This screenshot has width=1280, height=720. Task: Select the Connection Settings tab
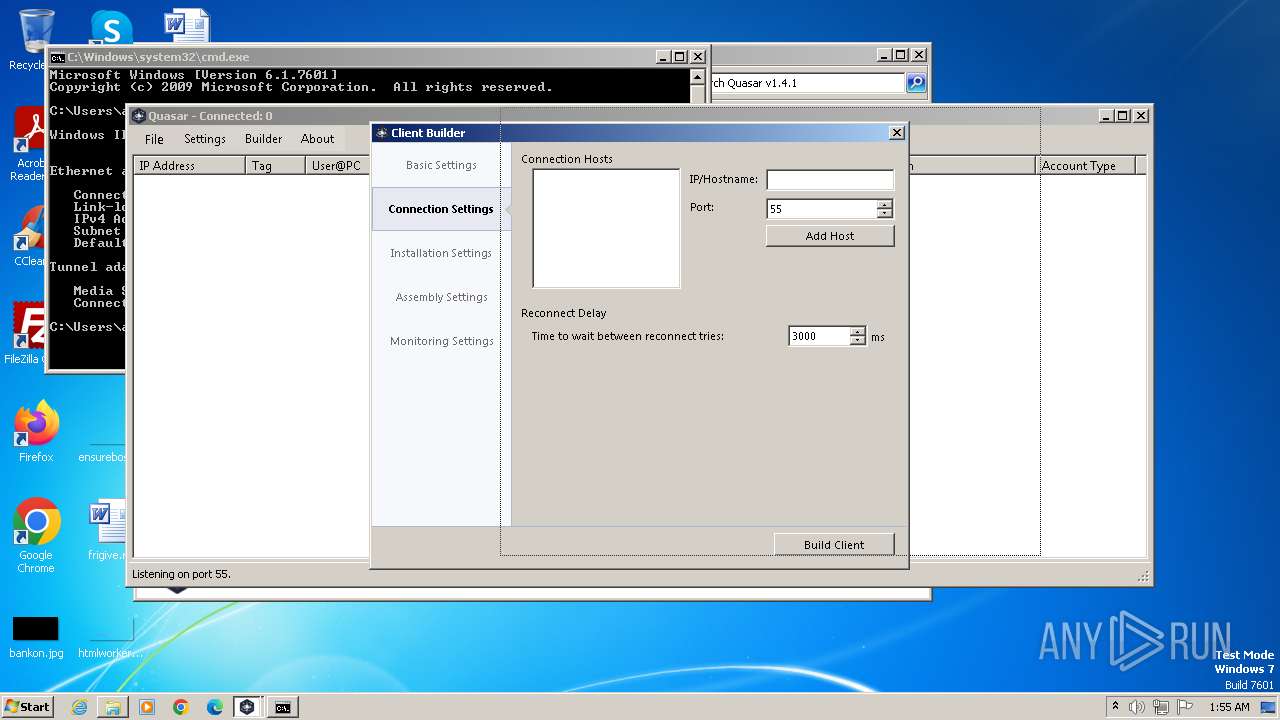click(441, 209)
